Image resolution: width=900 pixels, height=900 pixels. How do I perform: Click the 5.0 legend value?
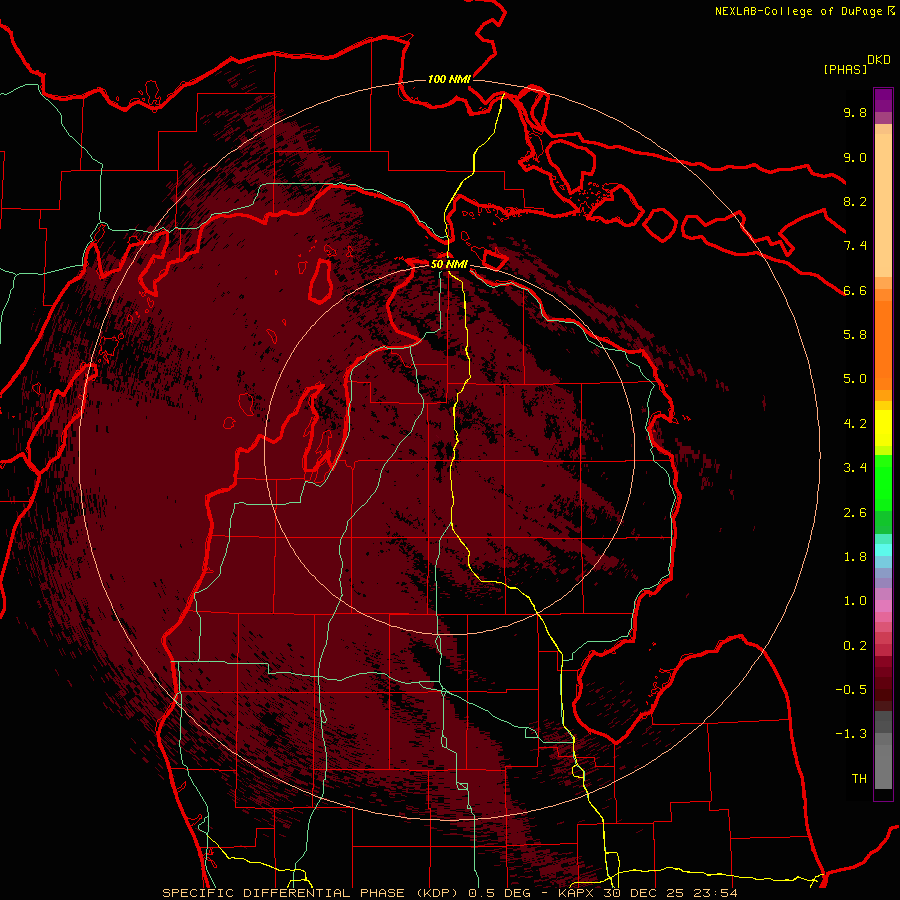855,379
